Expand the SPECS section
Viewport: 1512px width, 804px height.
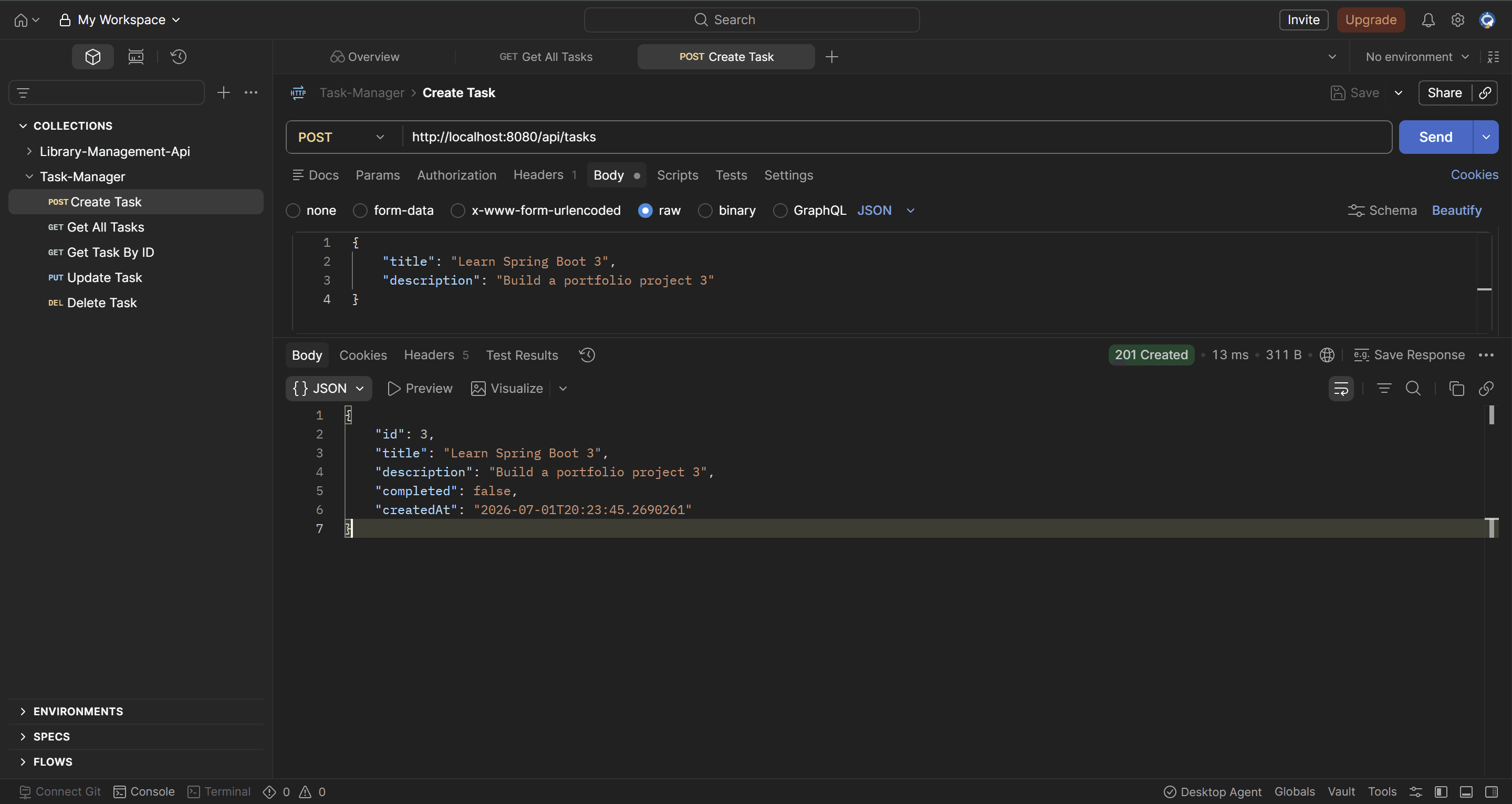click(23, 736)
